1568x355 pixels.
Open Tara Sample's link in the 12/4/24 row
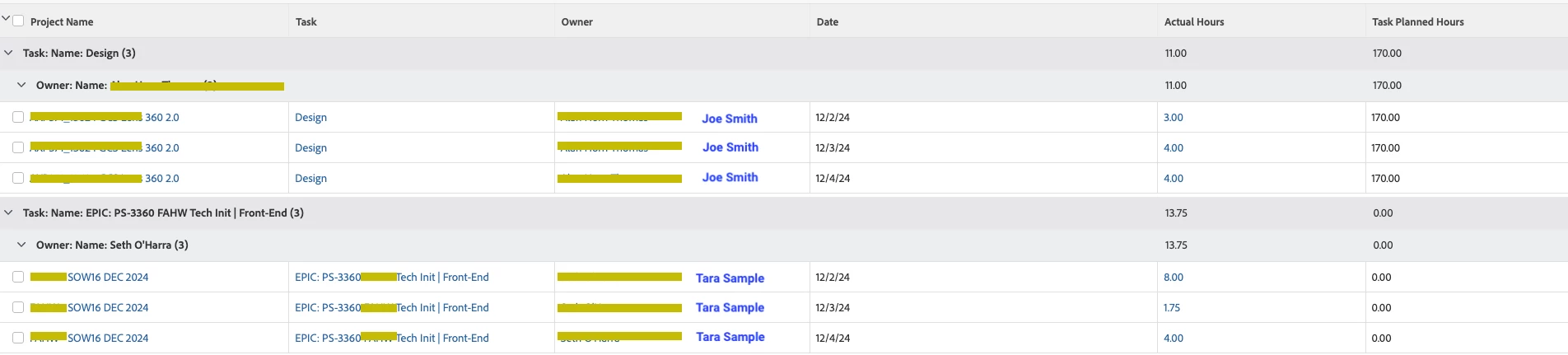coord(730,337)
